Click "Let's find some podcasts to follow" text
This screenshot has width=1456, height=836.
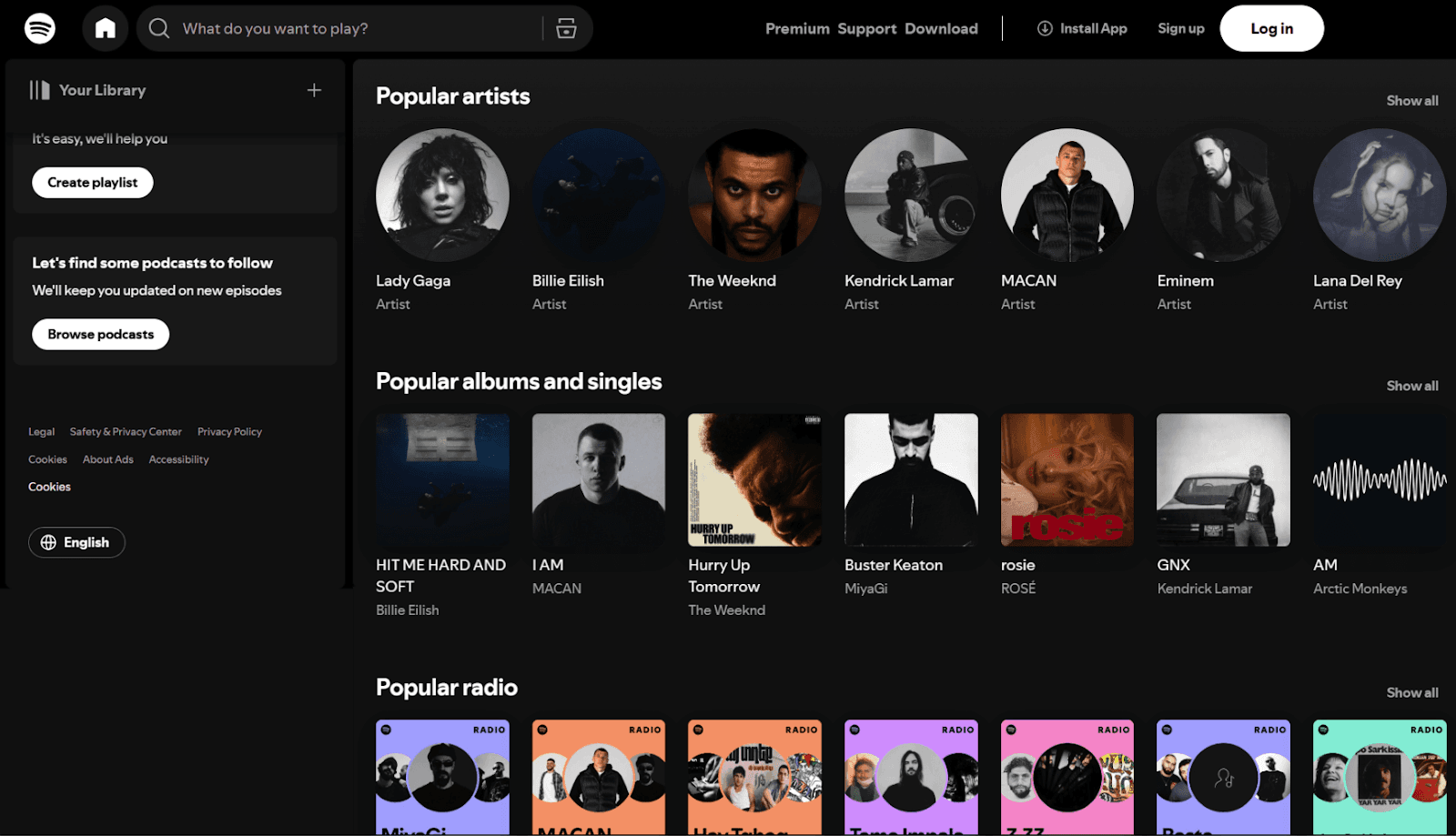click(x=153, y=263)
